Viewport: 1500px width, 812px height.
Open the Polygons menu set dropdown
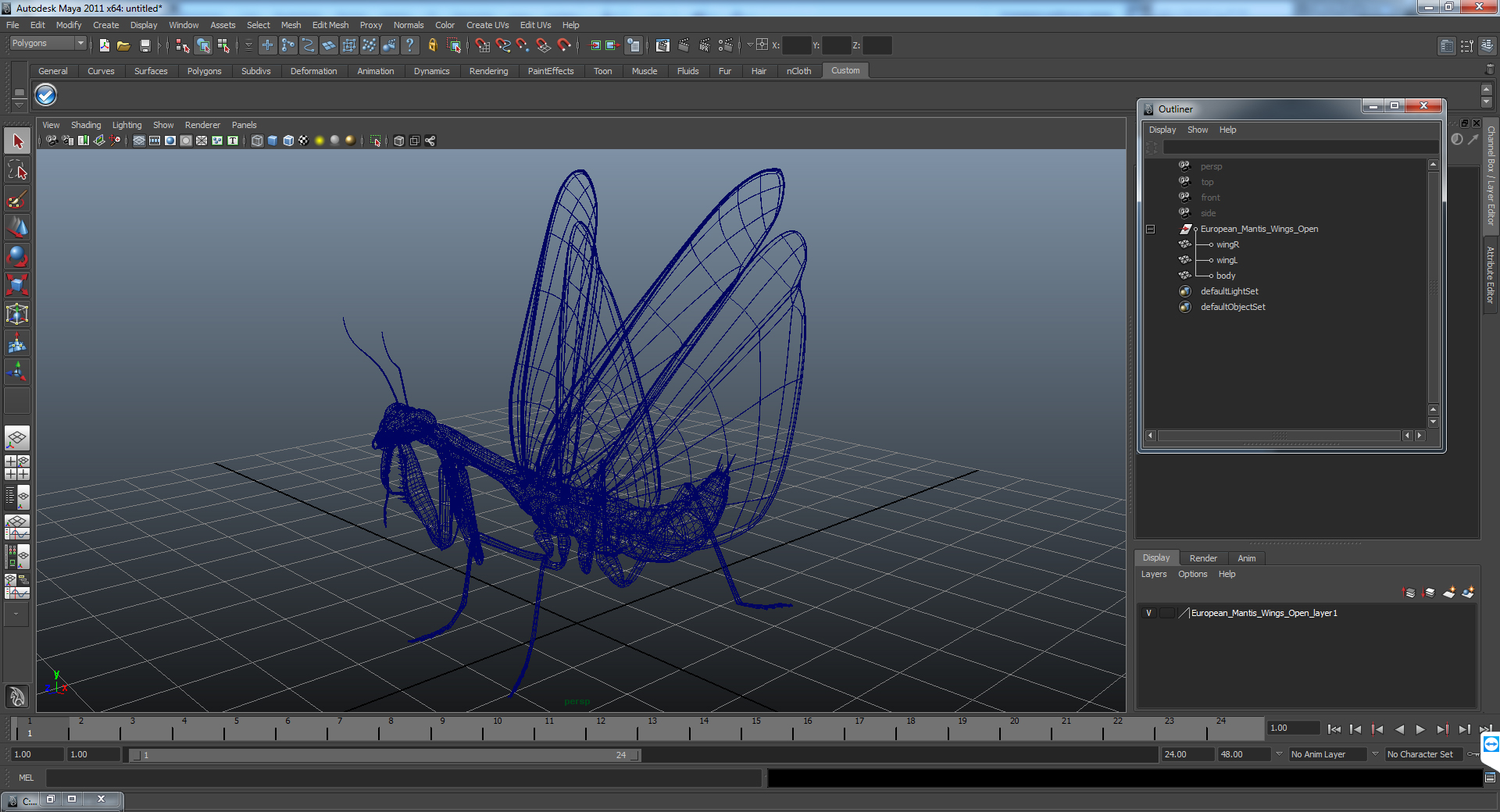pyautogui.click(x=47, y=44)
